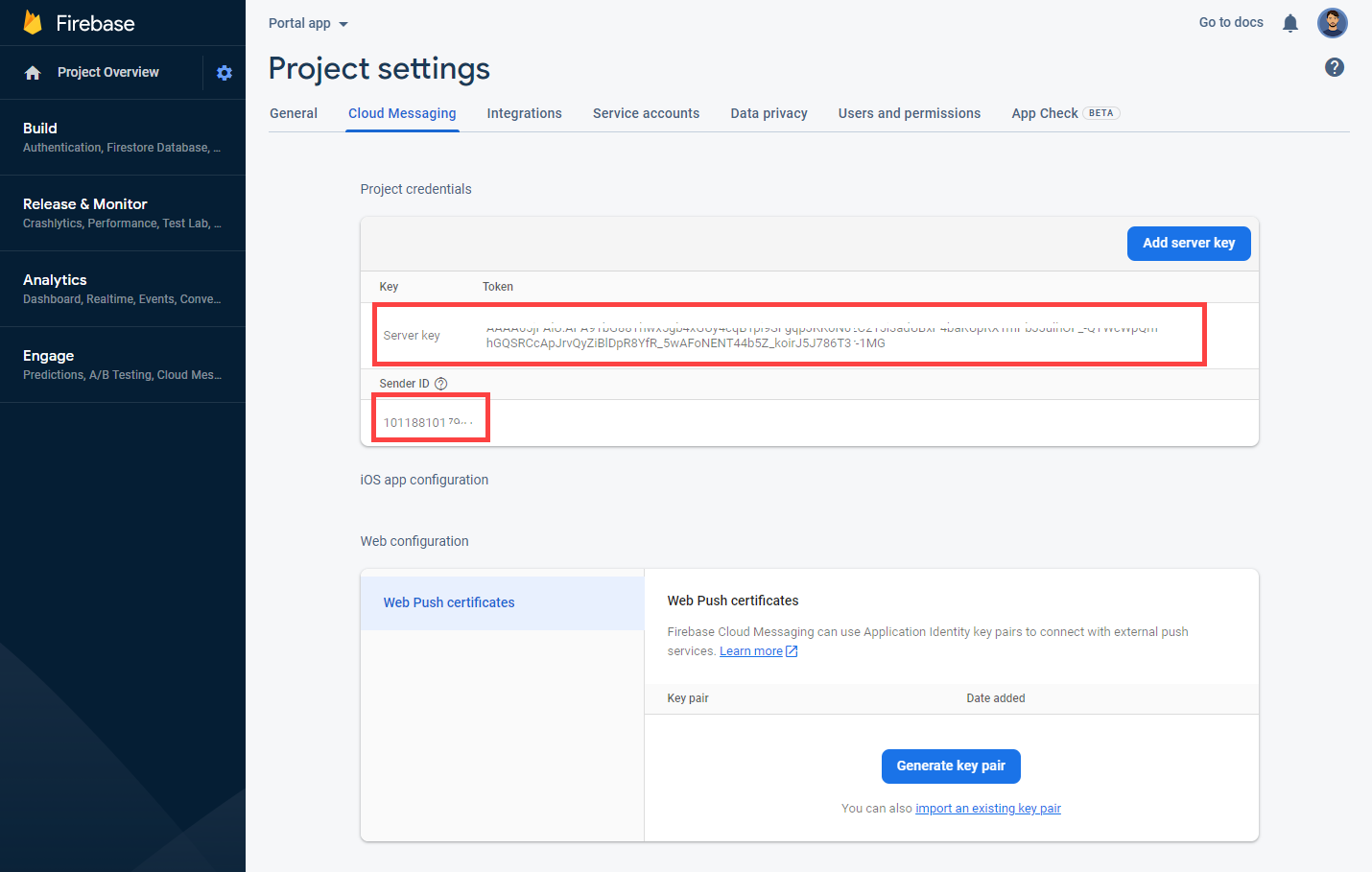Open the Service accounts tab
The height and width of the screenshot is (872, 1372).
[646, 113]
